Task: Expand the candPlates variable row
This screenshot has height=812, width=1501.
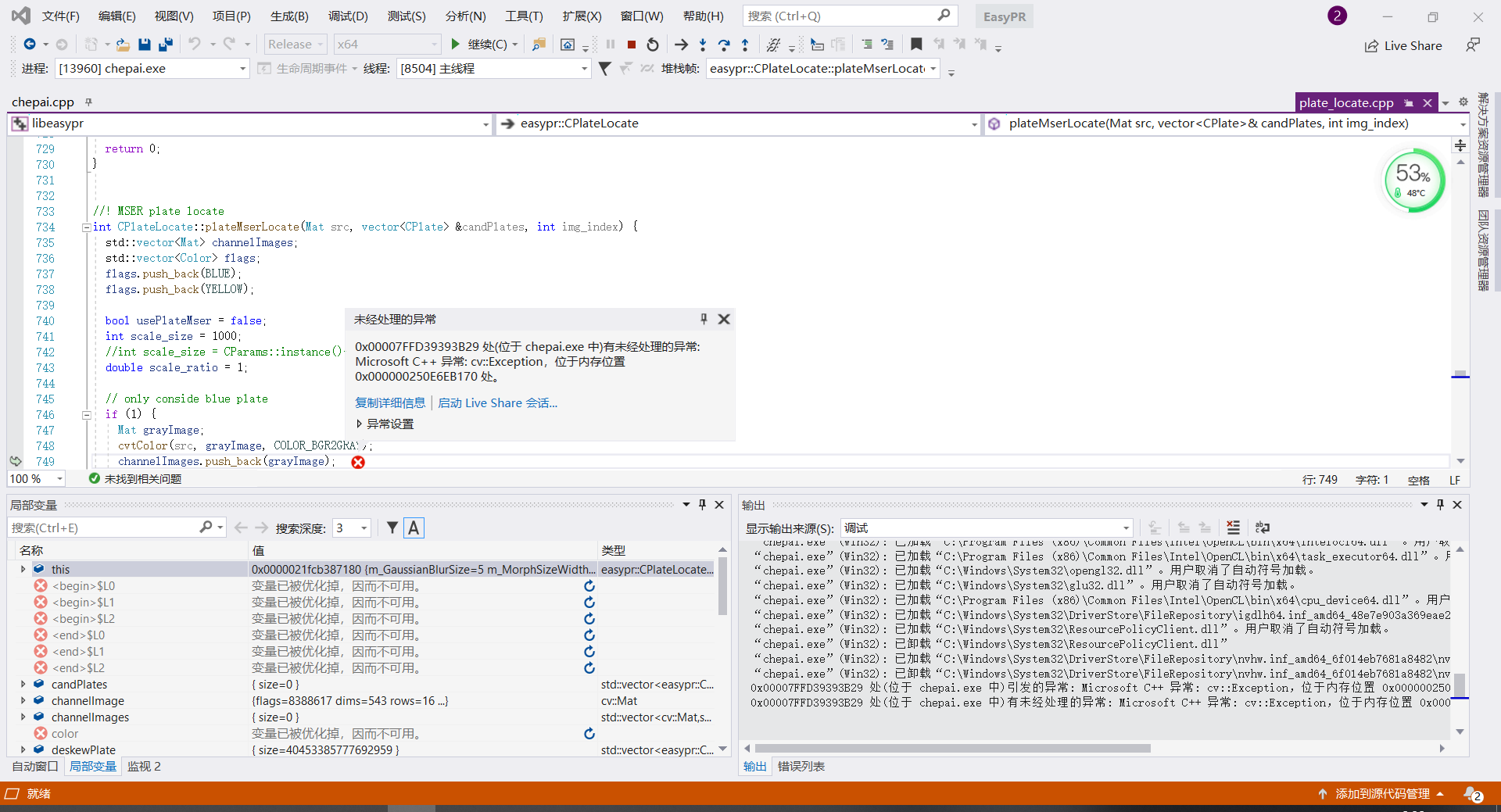Action: [x=23, y=685]
